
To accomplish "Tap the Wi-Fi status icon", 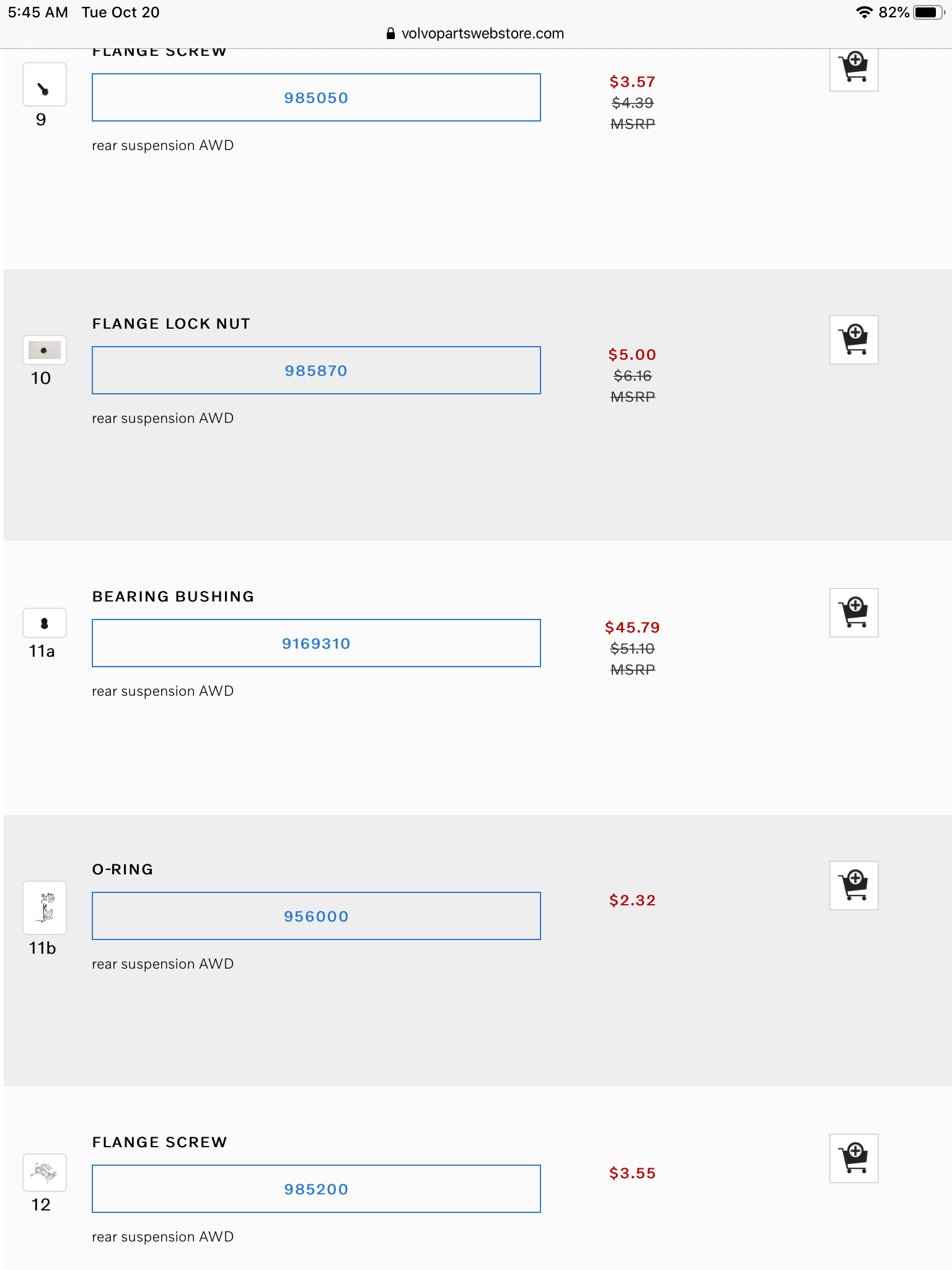I will tap(863, 12).
